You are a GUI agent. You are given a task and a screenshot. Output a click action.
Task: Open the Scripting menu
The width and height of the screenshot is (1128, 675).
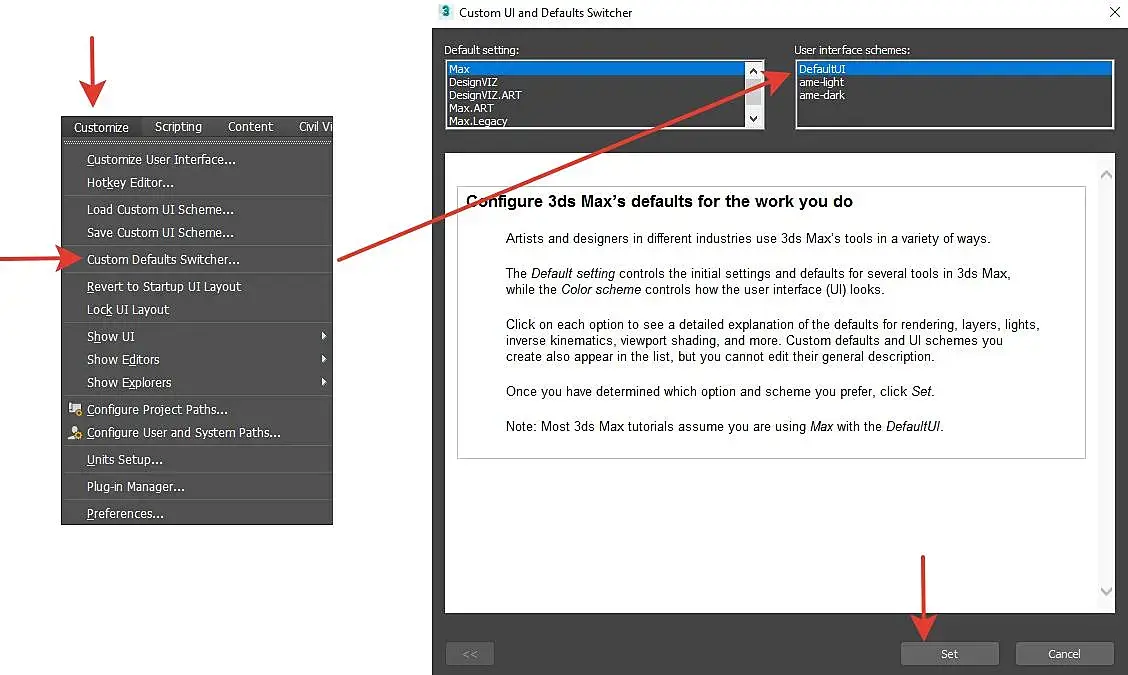tap(178, 127)
